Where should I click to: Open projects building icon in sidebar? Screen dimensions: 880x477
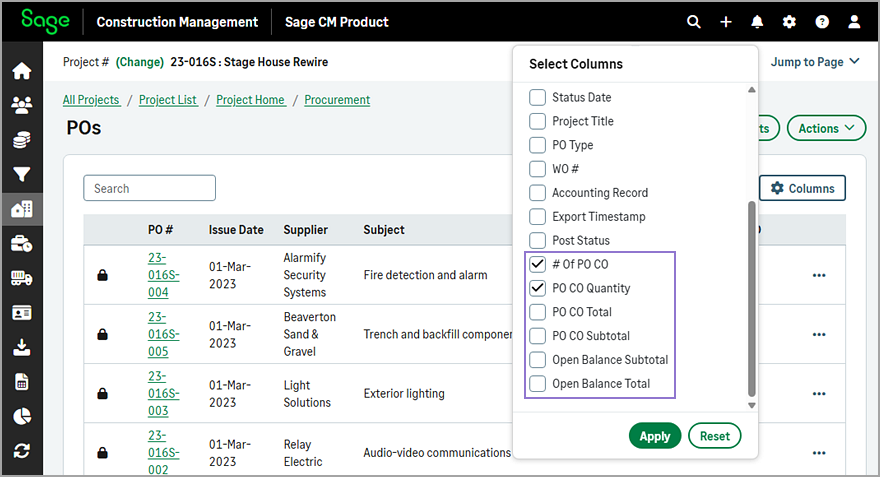22,209
